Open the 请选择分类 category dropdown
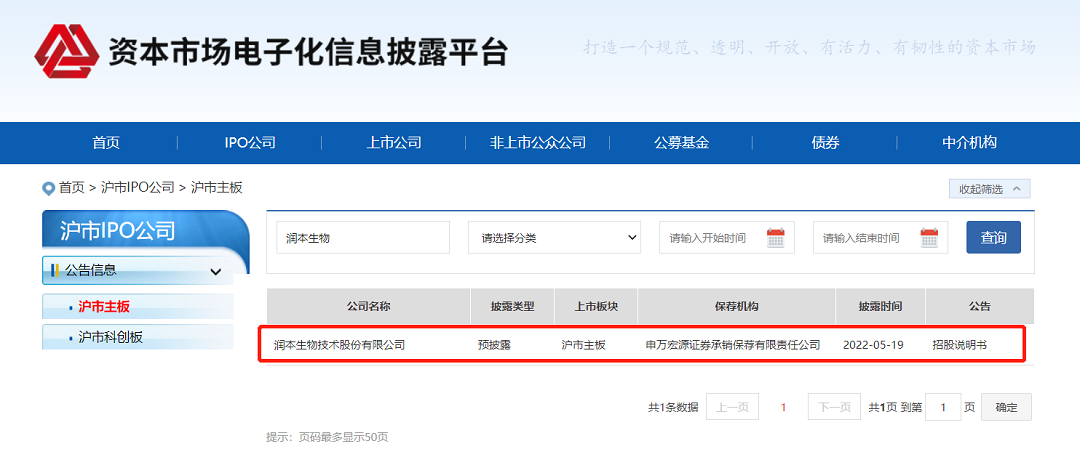 [x=554, y=238]
